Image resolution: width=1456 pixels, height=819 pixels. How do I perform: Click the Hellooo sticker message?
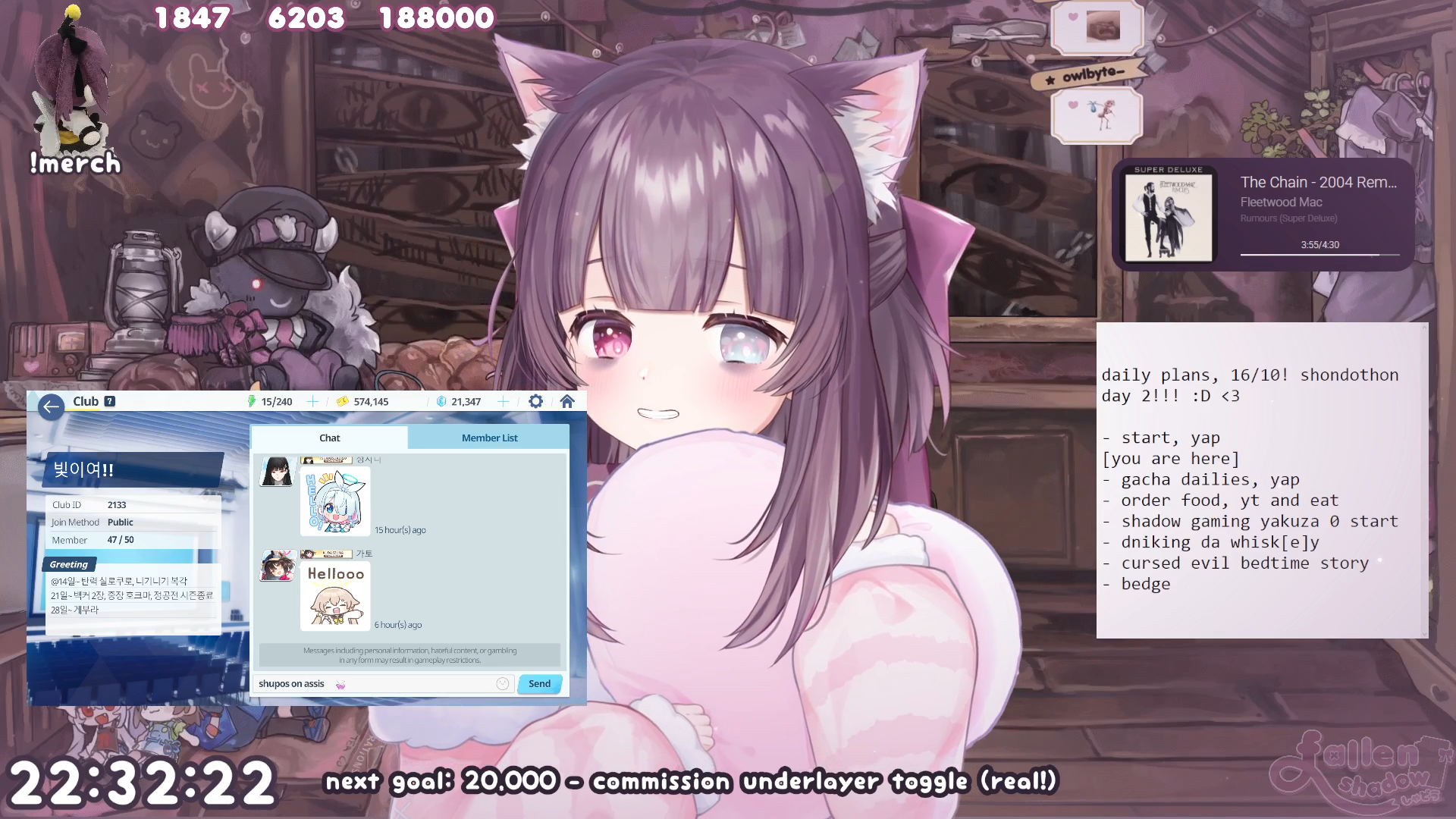335,596
